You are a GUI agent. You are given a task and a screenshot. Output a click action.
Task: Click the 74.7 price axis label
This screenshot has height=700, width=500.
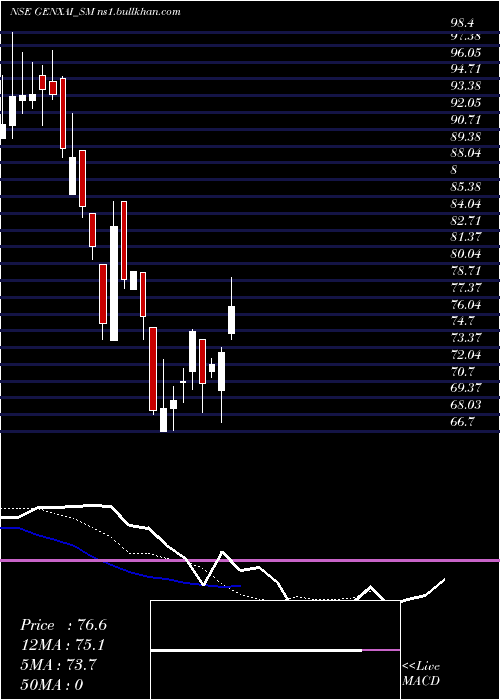462,321
